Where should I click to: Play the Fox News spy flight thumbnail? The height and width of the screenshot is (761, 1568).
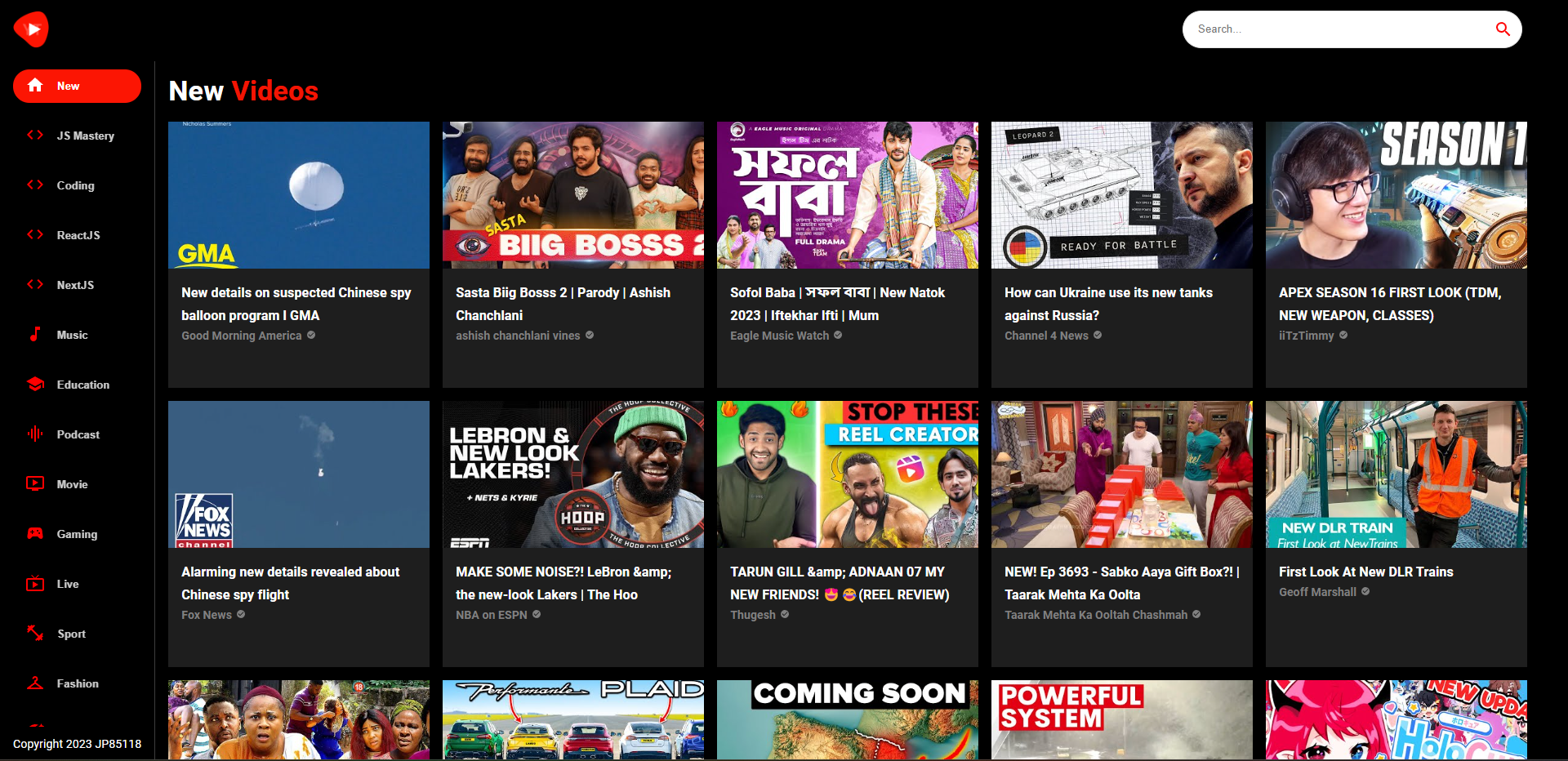pos(299,474)
